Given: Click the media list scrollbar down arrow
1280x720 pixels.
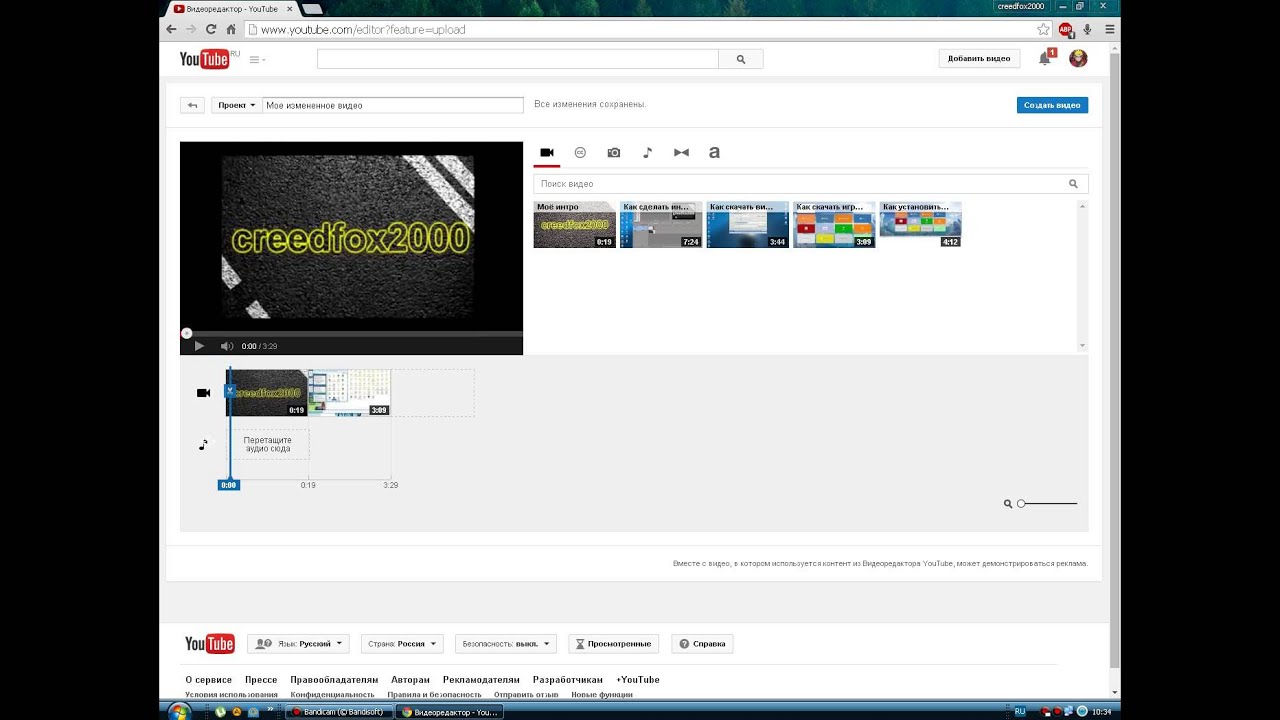Looking at the screenshot, I should (1082, 346).
